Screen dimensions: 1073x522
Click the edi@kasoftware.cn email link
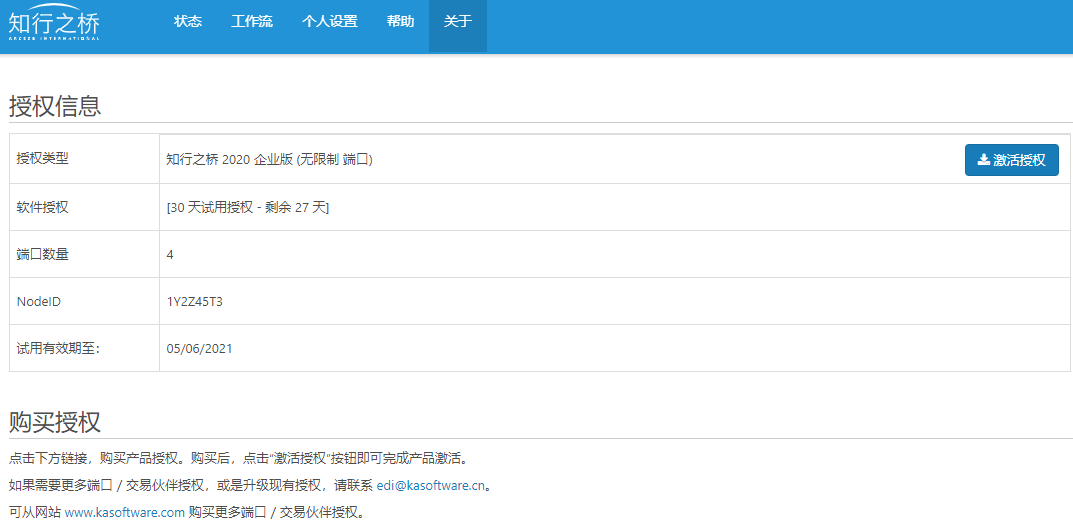(x=430, y=486)
